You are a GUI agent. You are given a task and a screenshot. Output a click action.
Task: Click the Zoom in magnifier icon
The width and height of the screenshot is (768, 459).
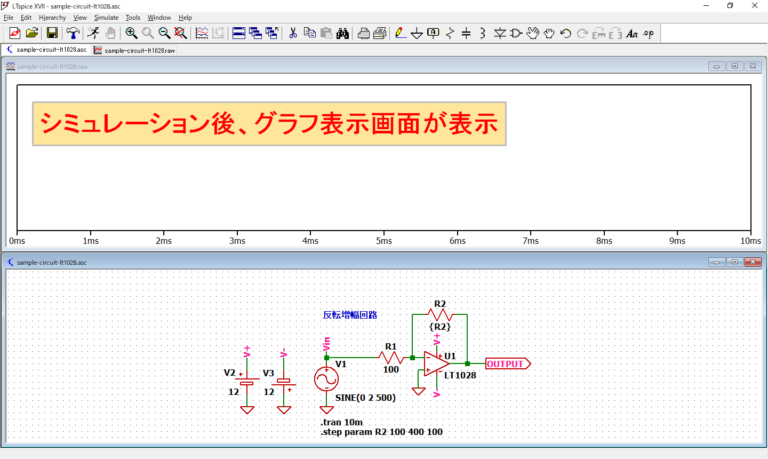(x=131, y=33)
